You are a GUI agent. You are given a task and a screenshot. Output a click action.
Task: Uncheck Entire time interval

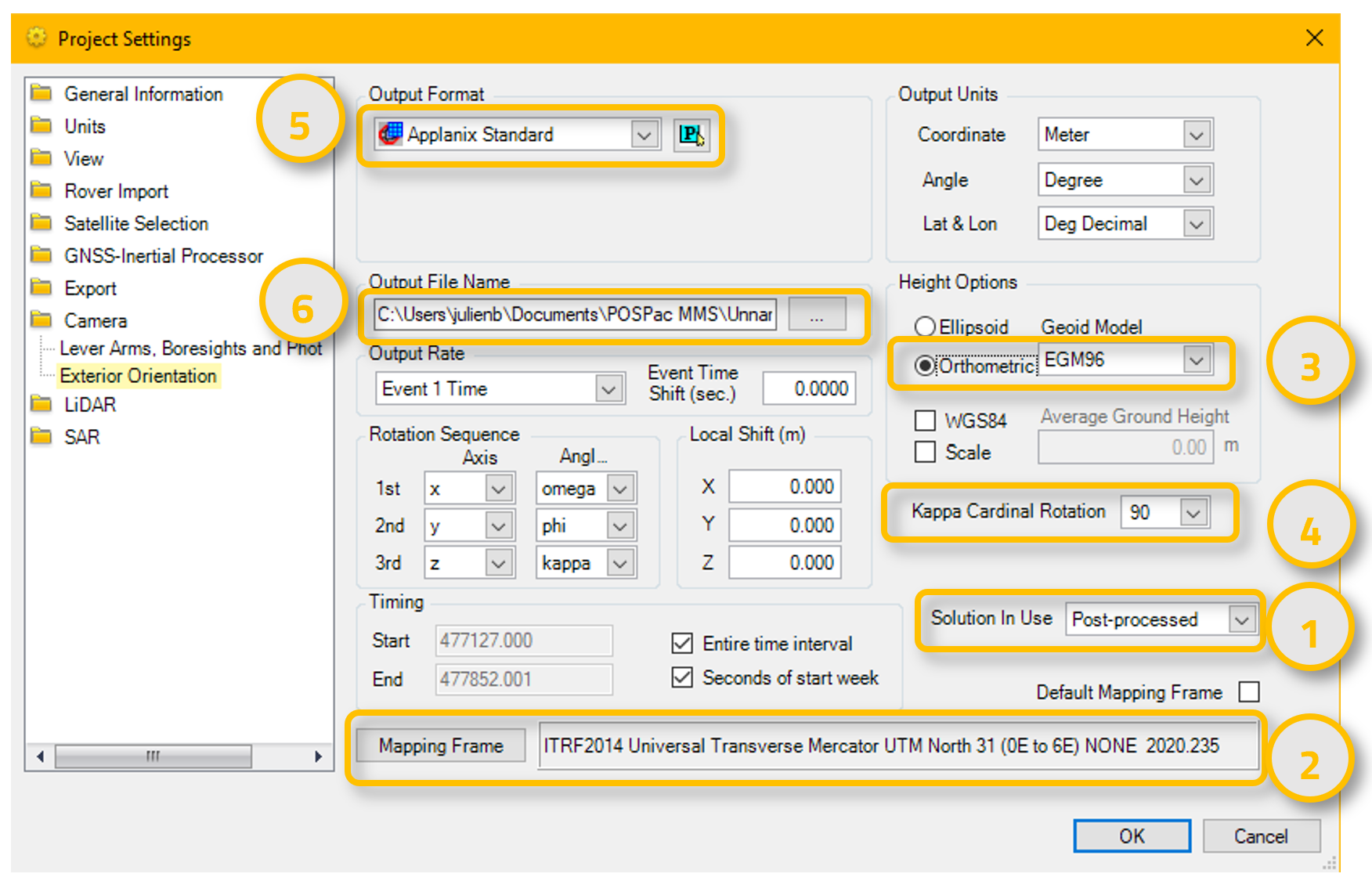point(681,643)
